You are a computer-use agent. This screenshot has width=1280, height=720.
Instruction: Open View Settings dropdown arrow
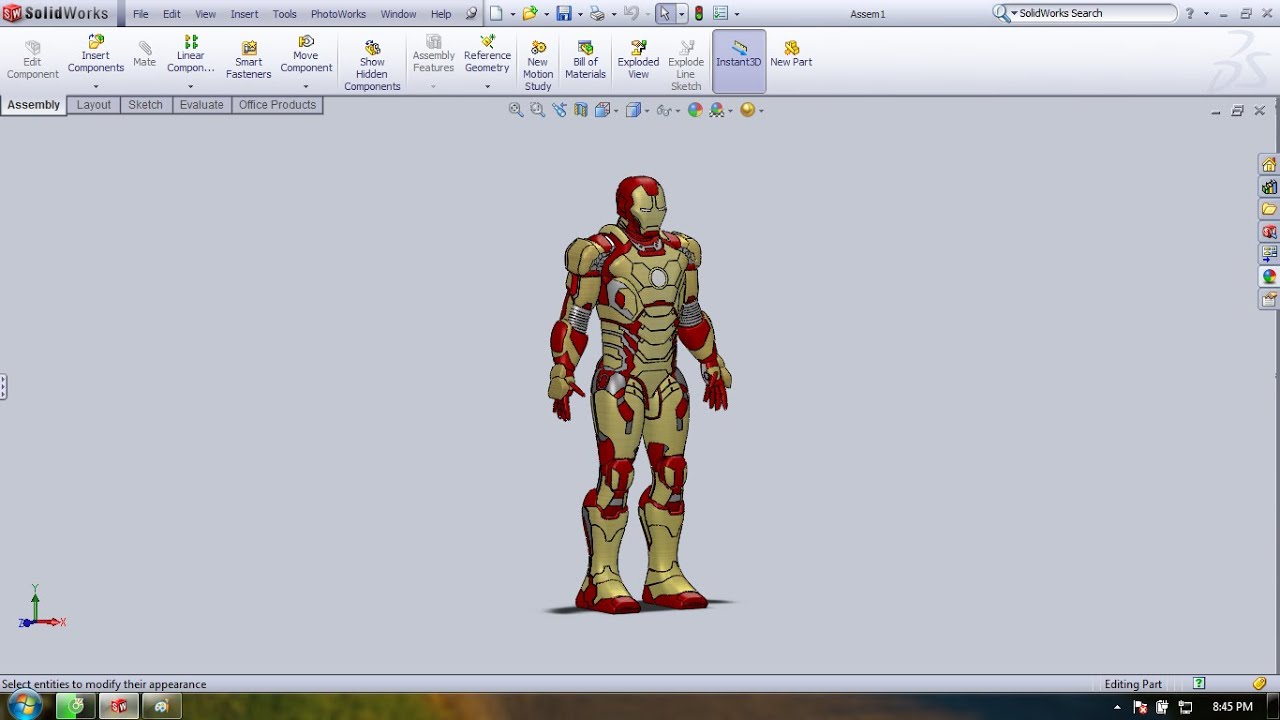761,111
